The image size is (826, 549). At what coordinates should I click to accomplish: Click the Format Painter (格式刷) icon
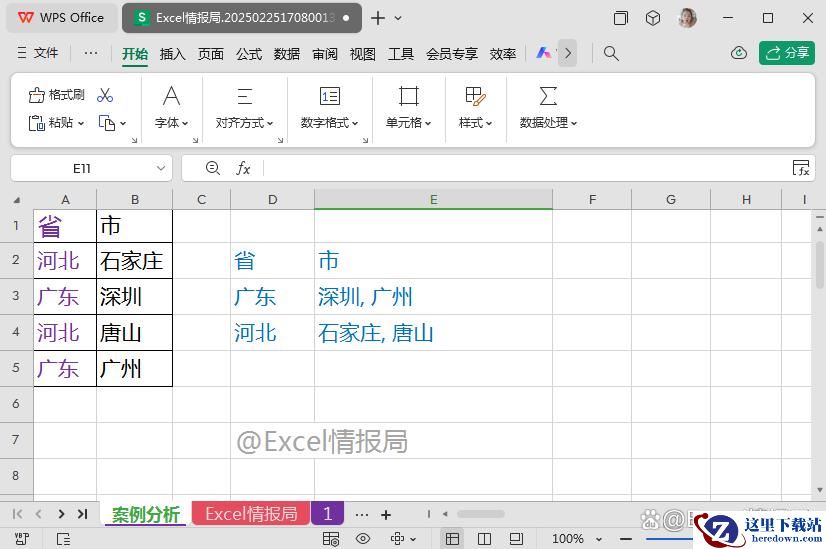[37, 95]
